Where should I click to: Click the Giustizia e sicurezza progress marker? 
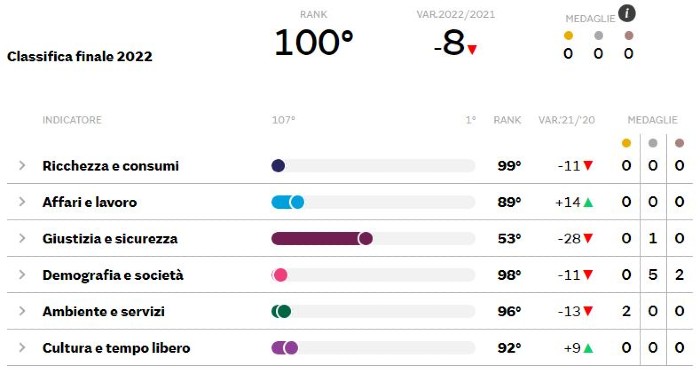365,239
